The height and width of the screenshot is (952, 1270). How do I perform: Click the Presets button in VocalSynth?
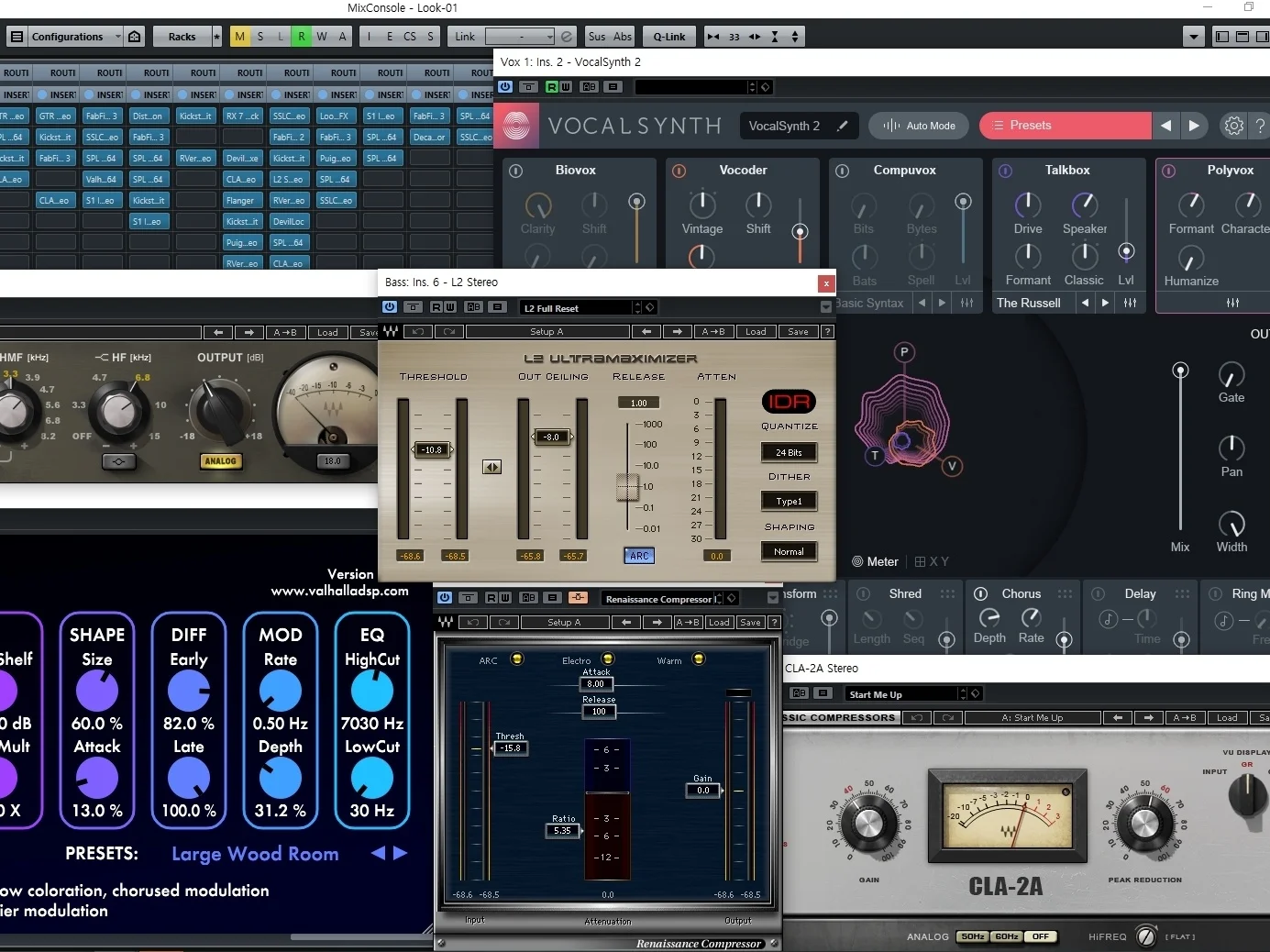coord(1065,126)
